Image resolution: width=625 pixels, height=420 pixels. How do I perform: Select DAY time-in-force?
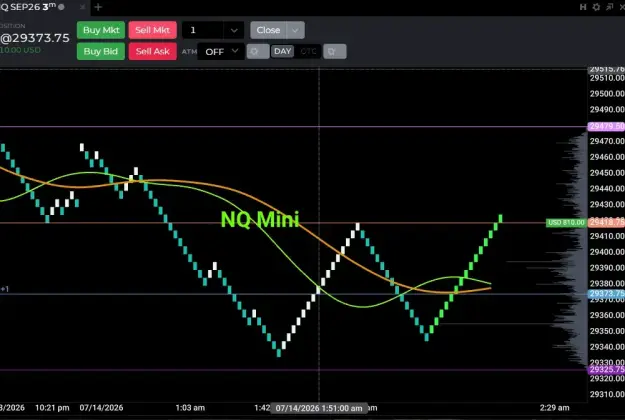coord(283,51)
